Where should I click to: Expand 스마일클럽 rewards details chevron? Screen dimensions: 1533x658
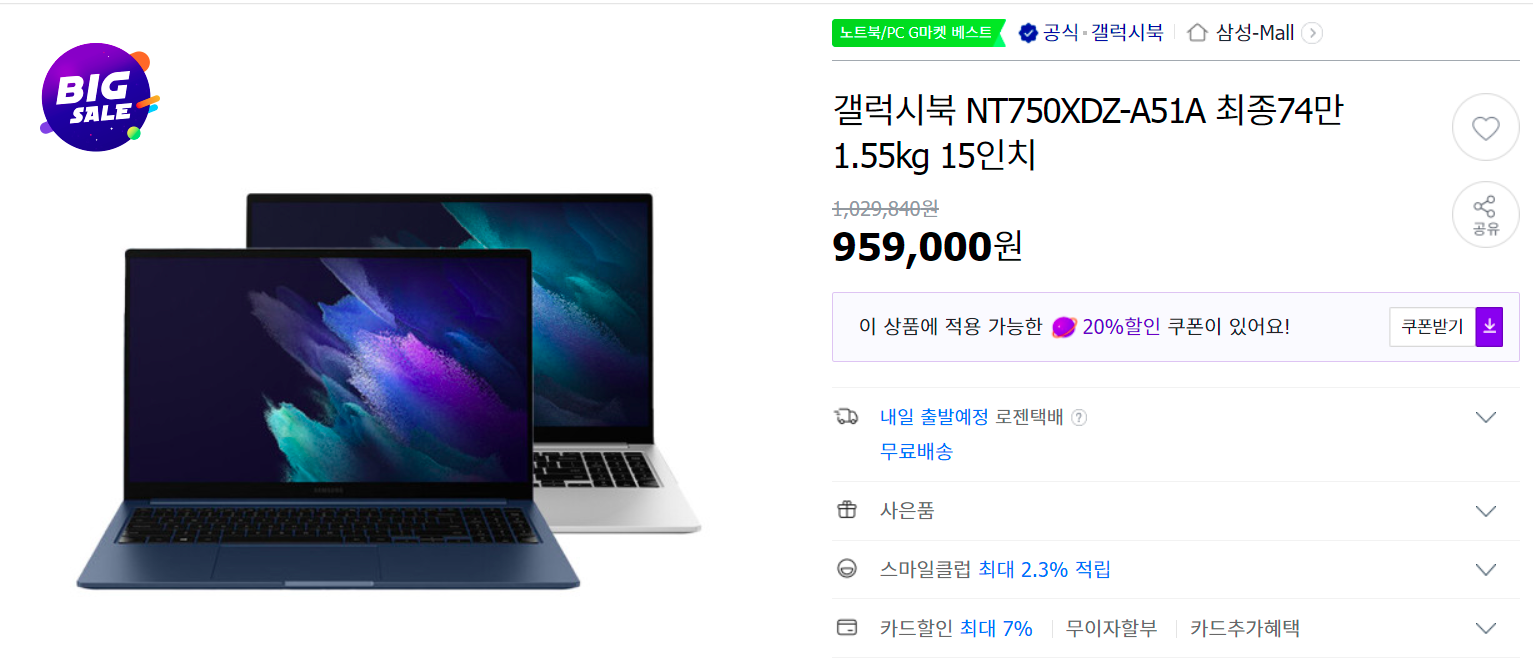[1485, 570]
